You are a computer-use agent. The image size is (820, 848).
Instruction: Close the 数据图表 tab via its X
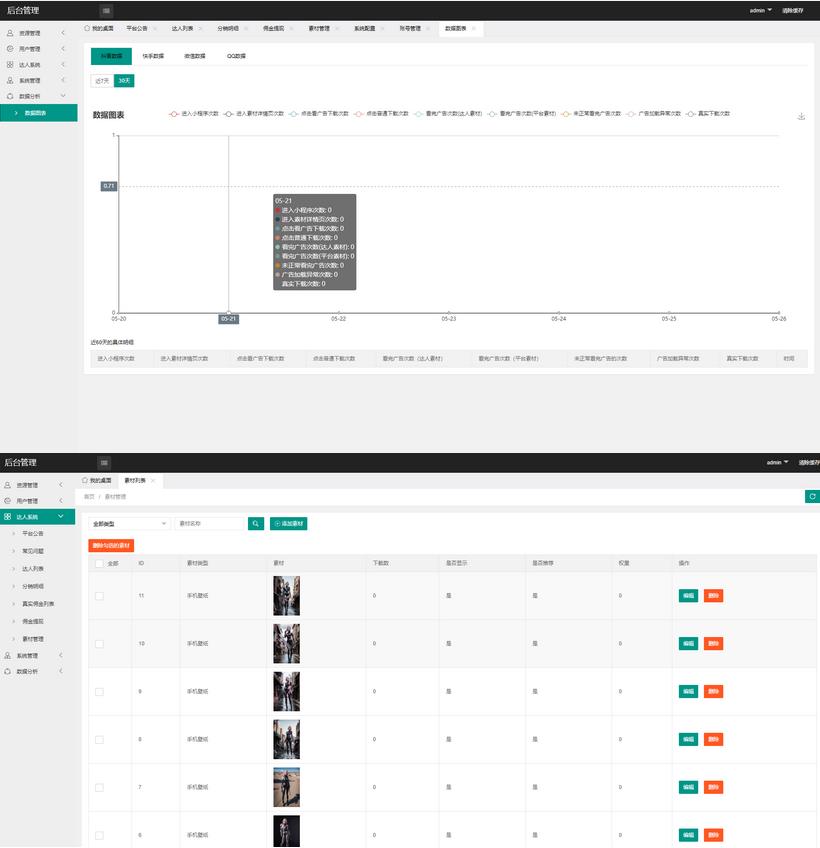tap(475, 29)
